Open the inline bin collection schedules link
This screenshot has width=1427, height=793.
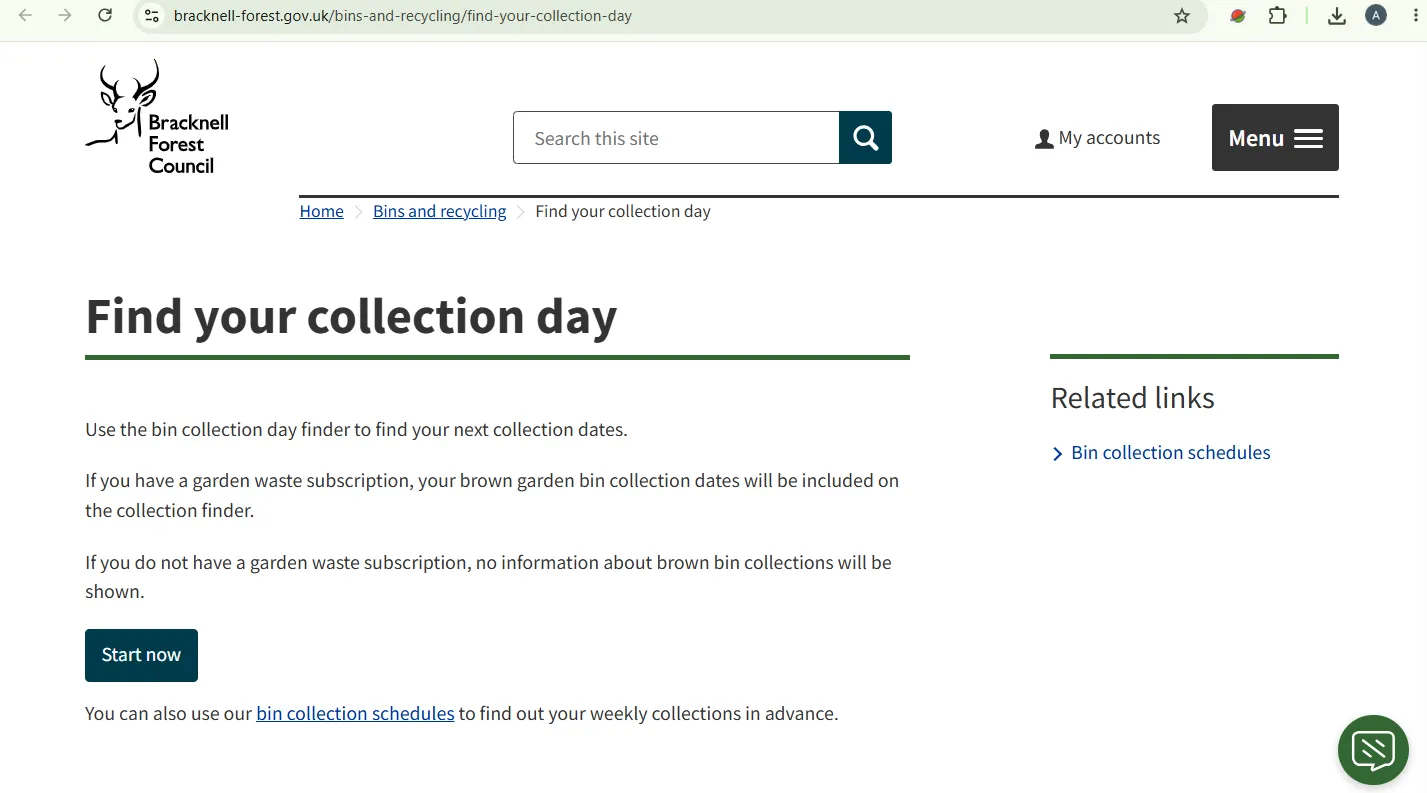(355, 713)
